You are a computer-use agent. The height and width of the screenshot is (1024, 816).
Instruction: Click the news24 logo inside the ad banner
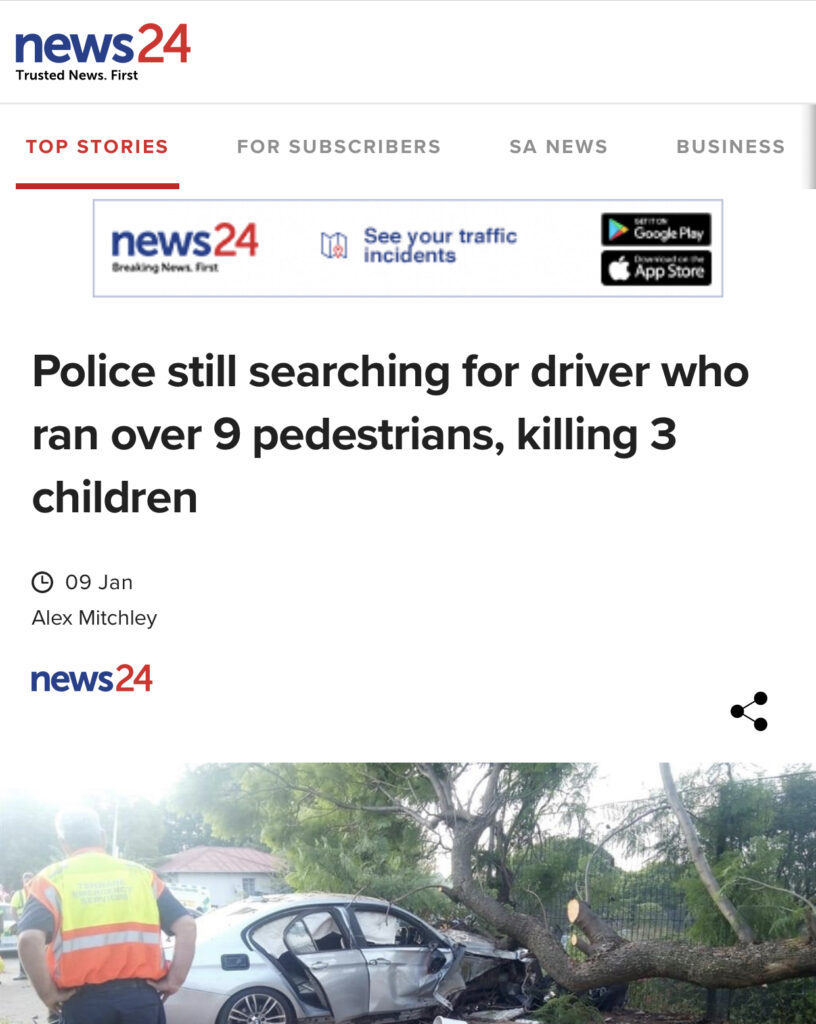(185, 241)
